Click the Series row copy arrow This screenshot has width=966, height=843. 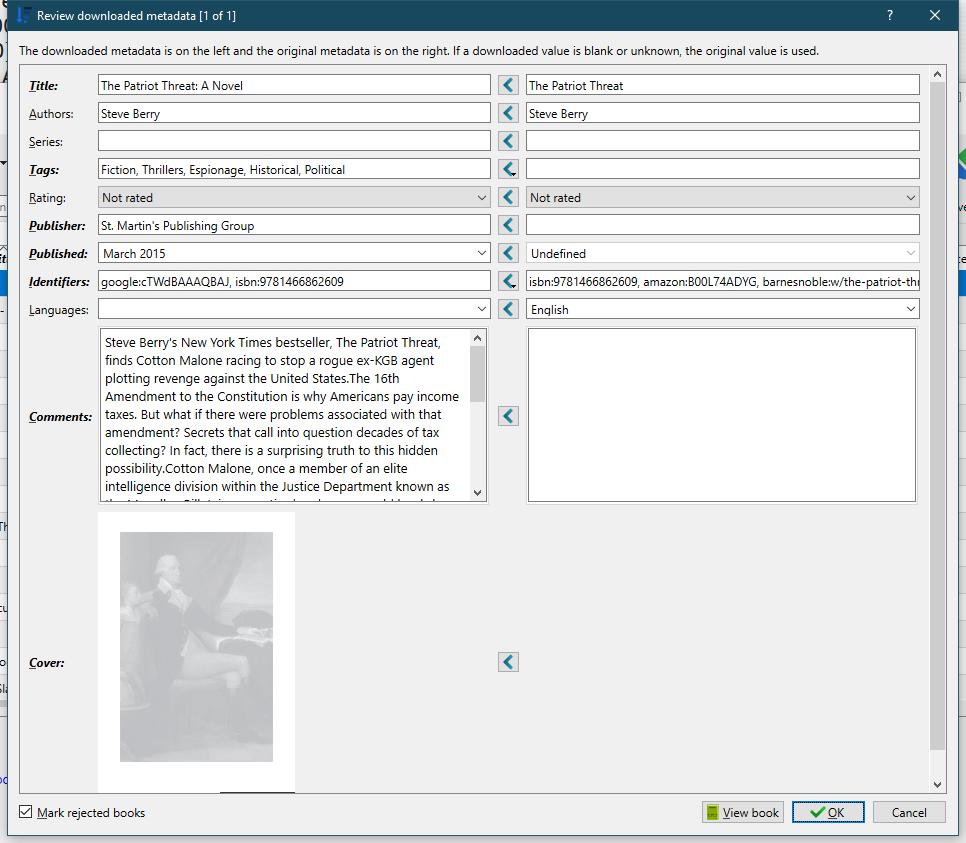[508, 141]
